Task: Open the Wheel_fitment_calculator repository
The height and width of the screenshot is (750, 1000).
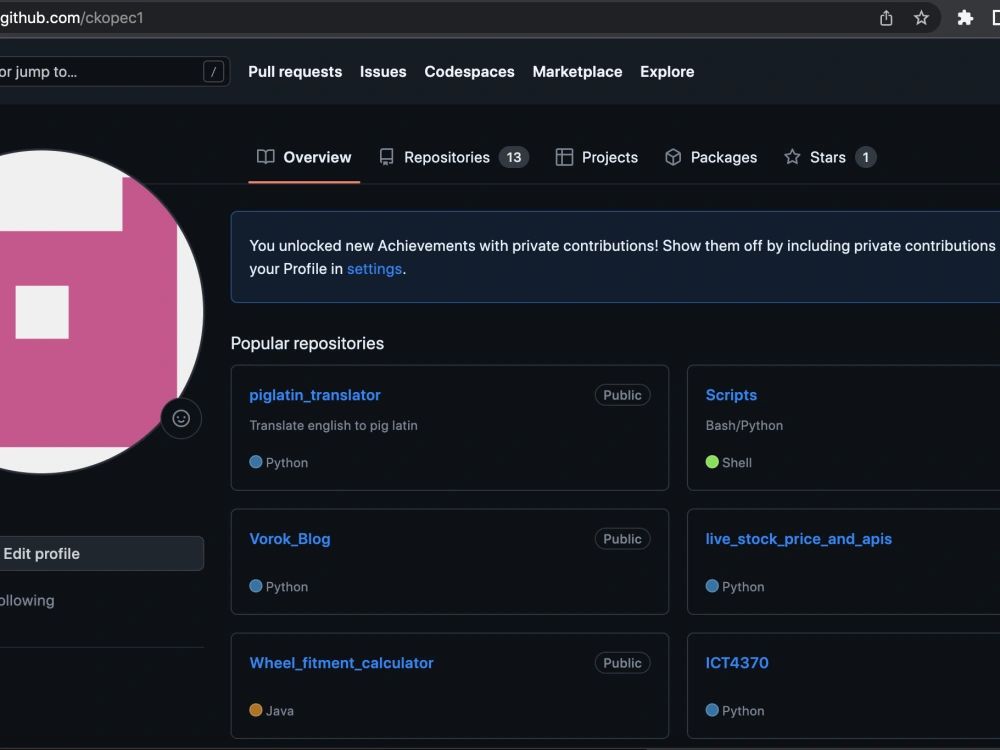Action: [x=341, y=663]
